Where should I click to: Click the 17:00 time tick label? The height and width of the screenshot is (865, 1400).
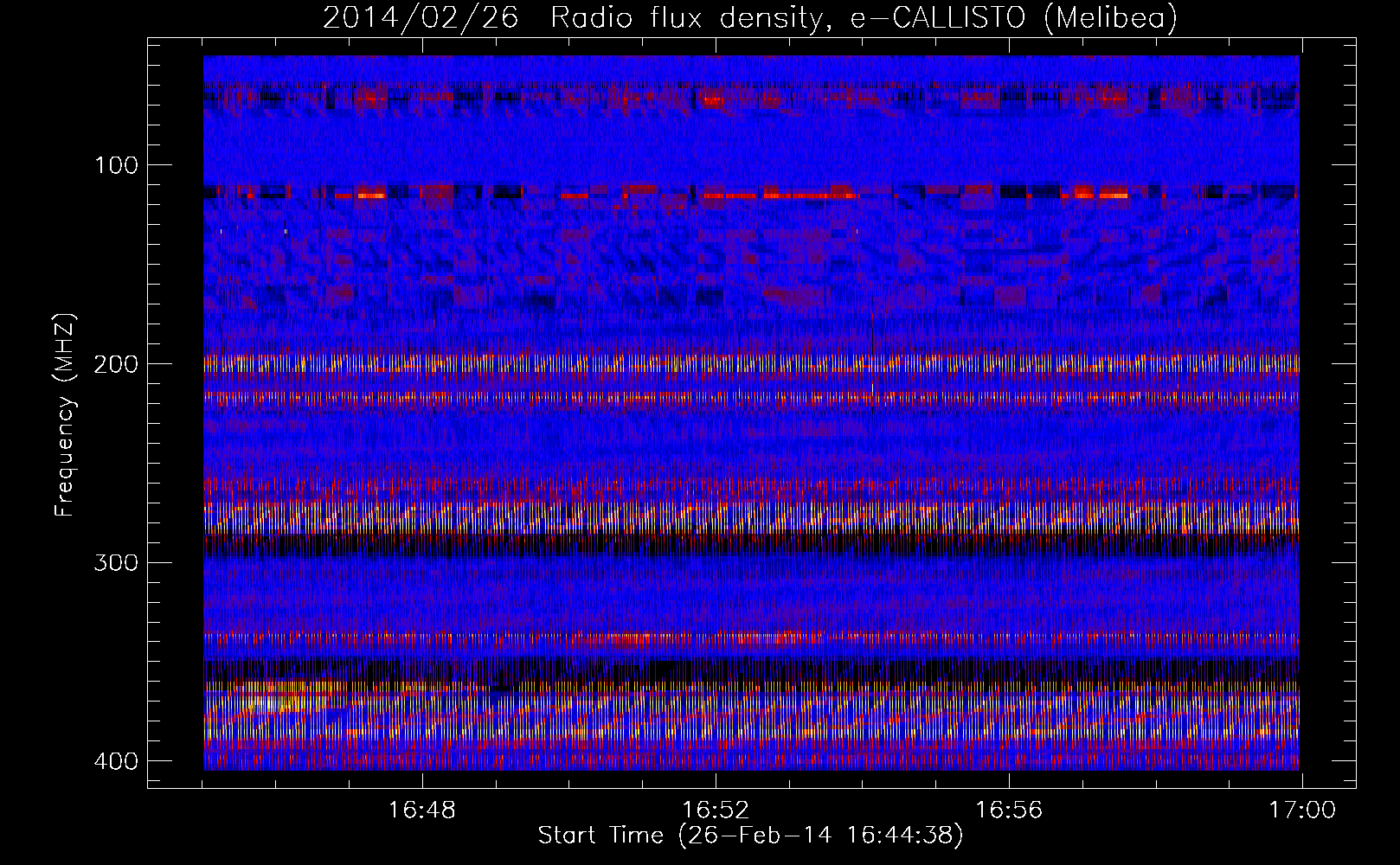(x=1302, y=811)
